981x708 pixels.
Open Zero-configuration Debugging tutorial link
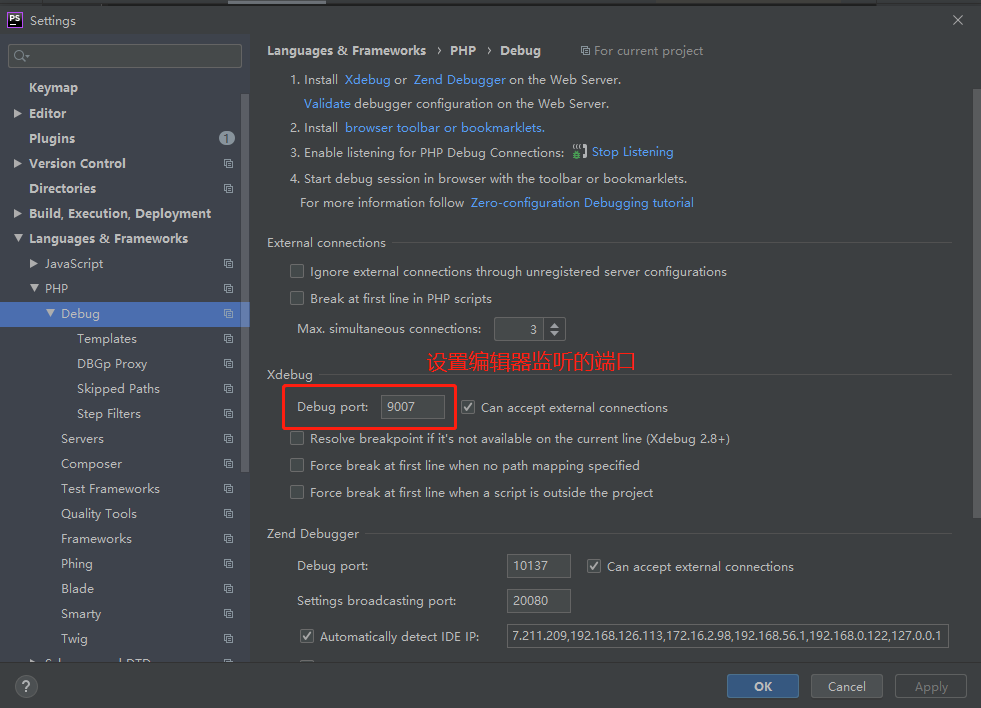pyautogui.click(x=582, y=203)
